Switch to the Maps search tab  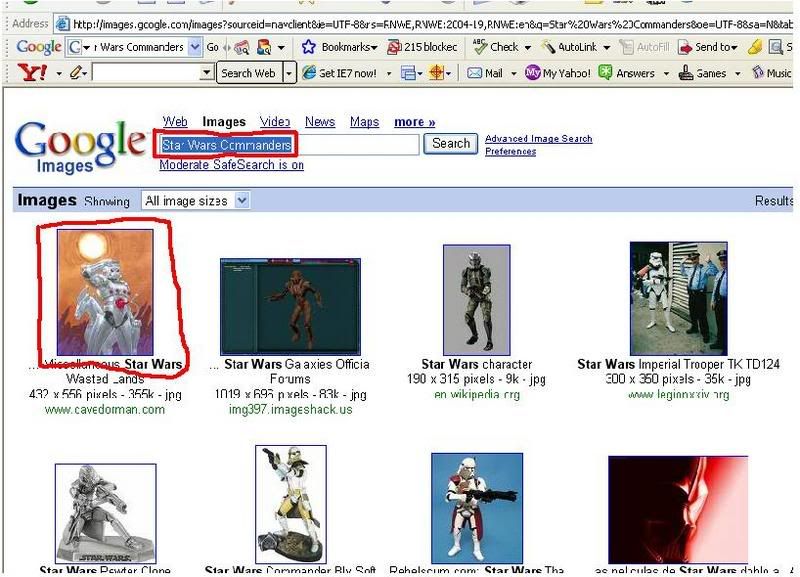tap(364, 121)
